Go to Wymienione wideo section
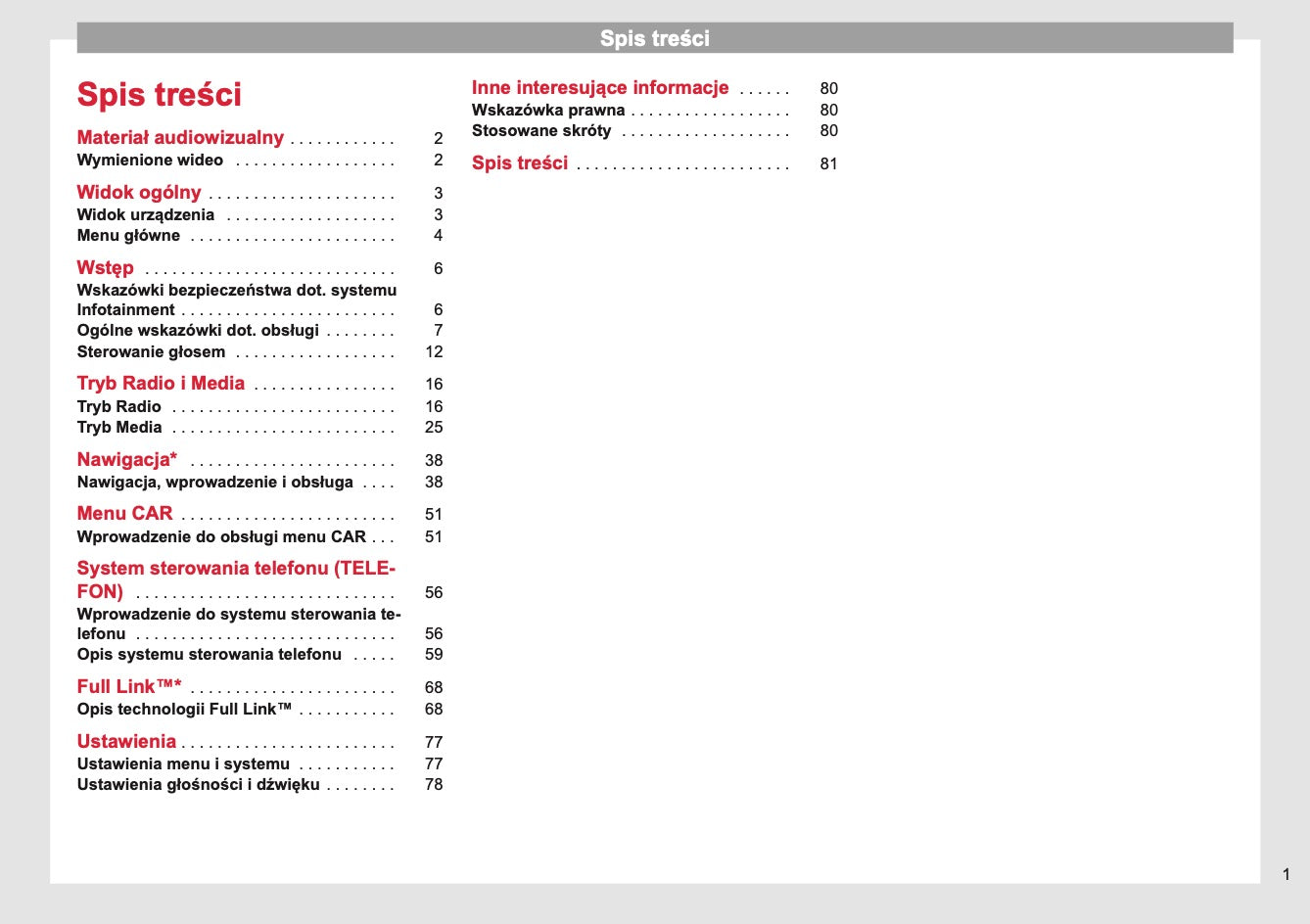 pyautogui.click(x=150, y=161)
